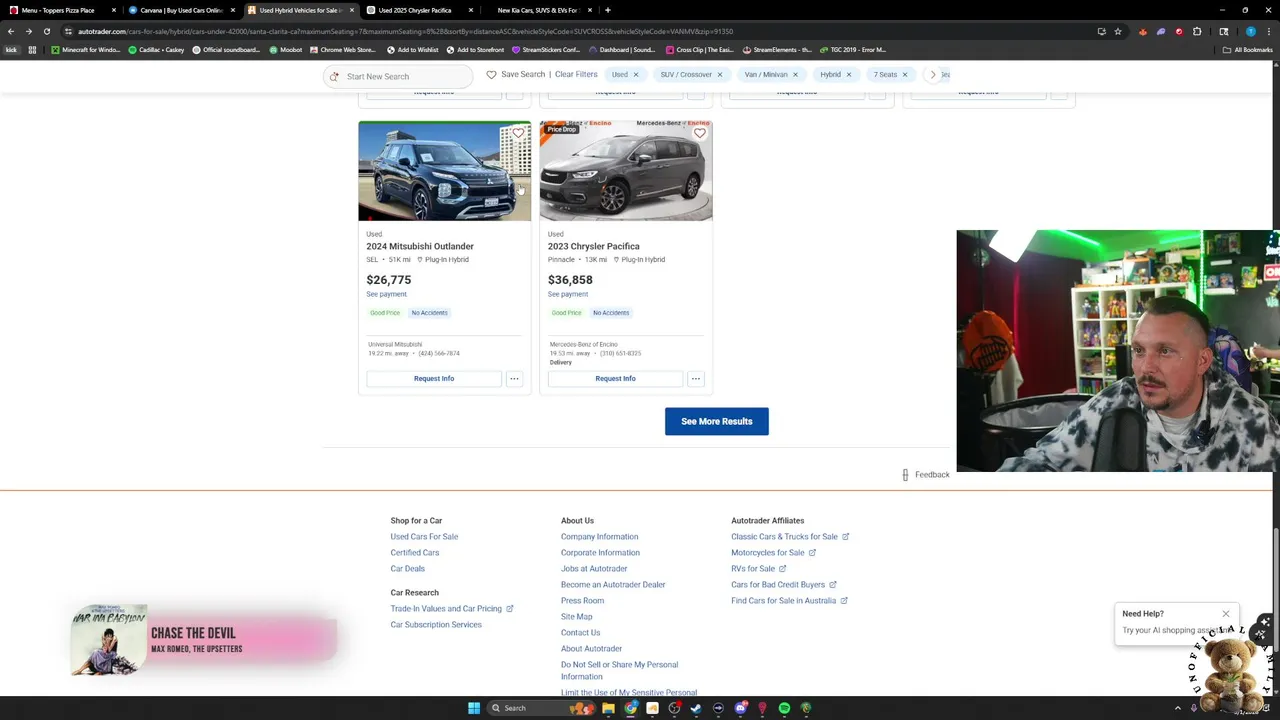Favorite the 2024 Mitsubishi Outlander listing heart

[518, 133]
